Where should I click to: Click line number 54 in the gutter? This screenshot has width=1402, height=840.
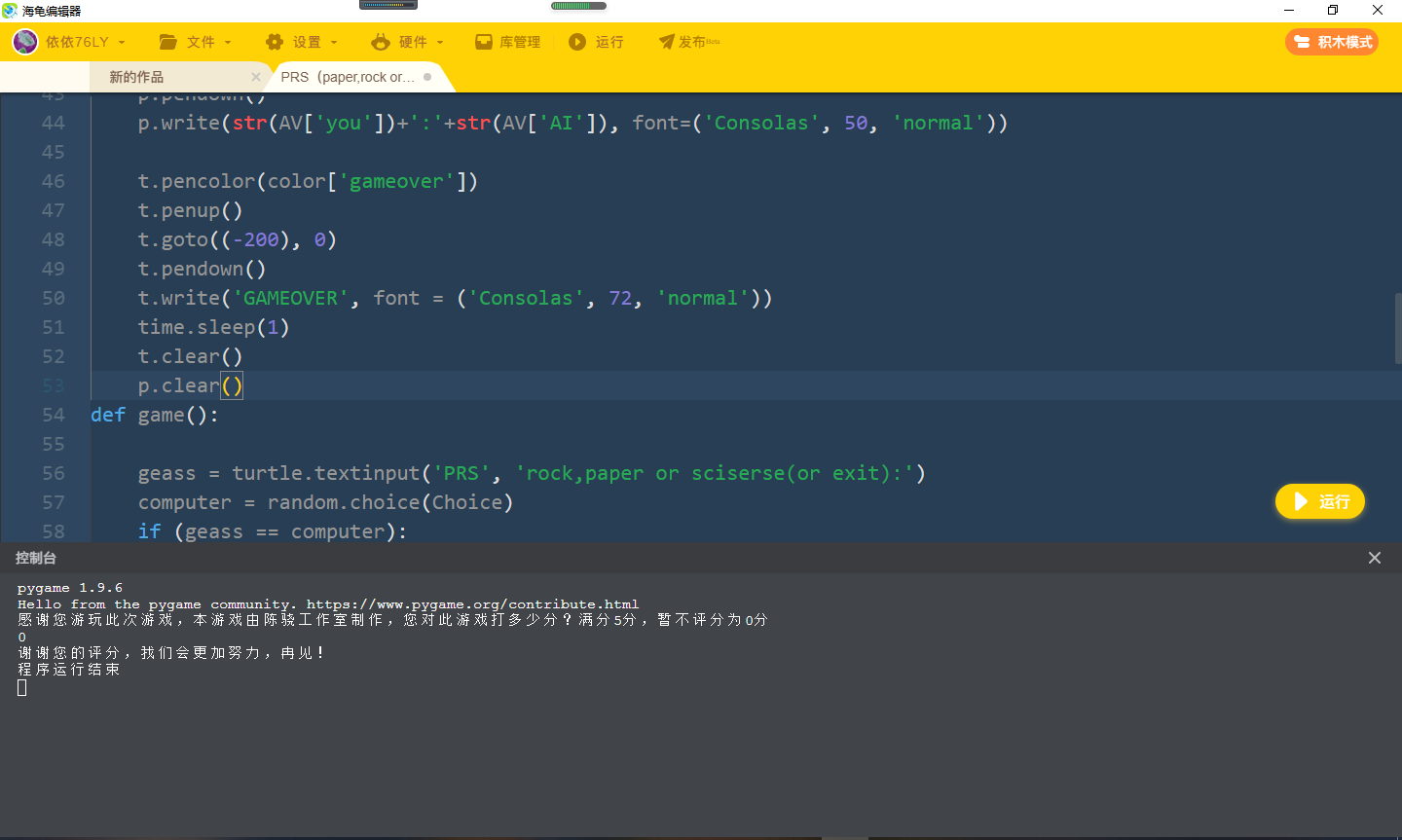click(54, 415)
